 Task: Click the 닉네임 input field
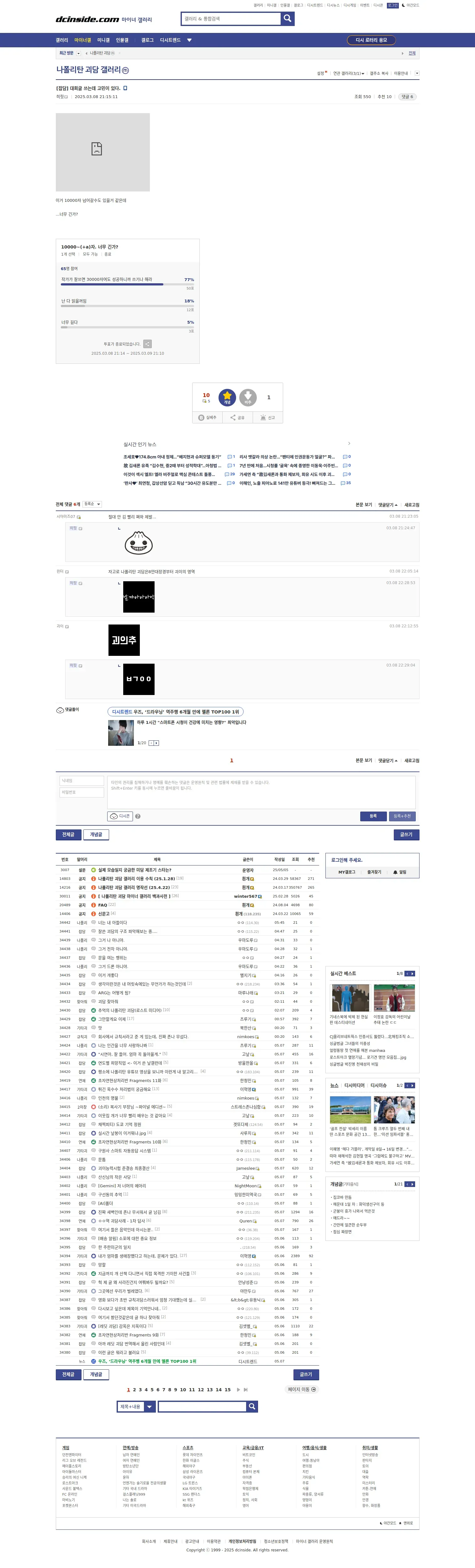[x=82, y=781]
